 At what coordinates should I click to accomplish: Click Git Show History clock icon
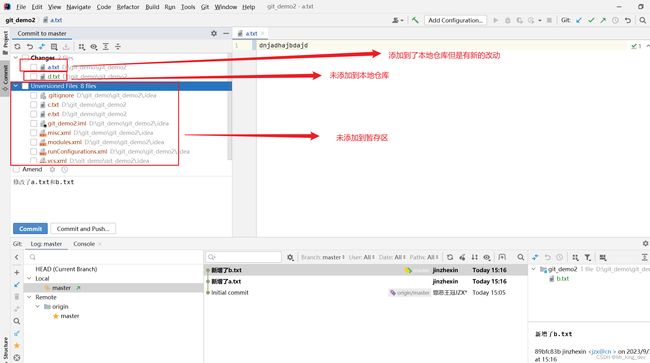pyautogui.click(x=616, y=20)
